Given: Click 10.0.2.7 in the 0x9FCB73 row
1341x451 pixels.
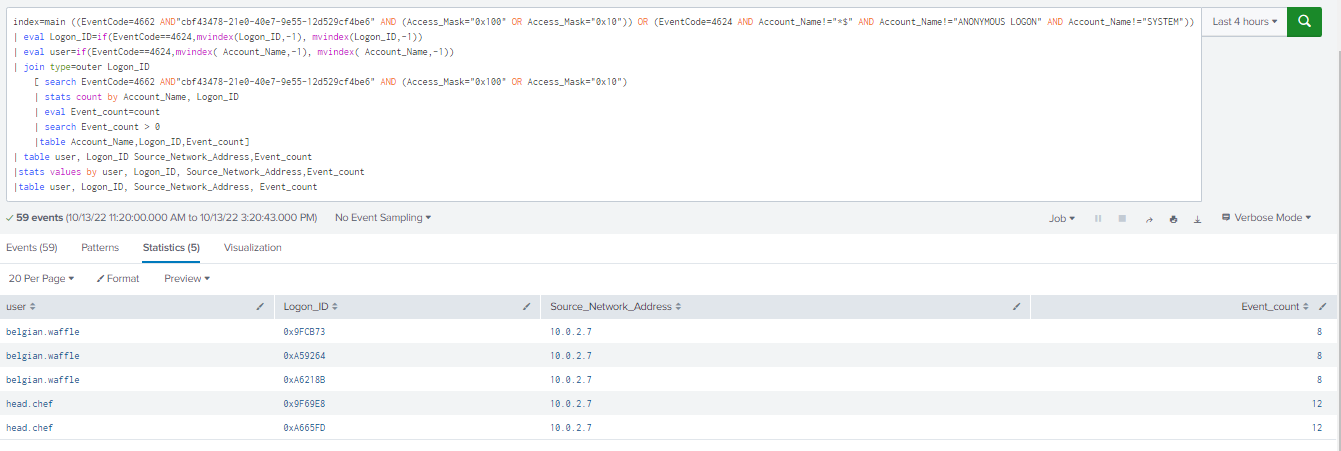Looking at the screenshot, I should [x=571, y=331].
